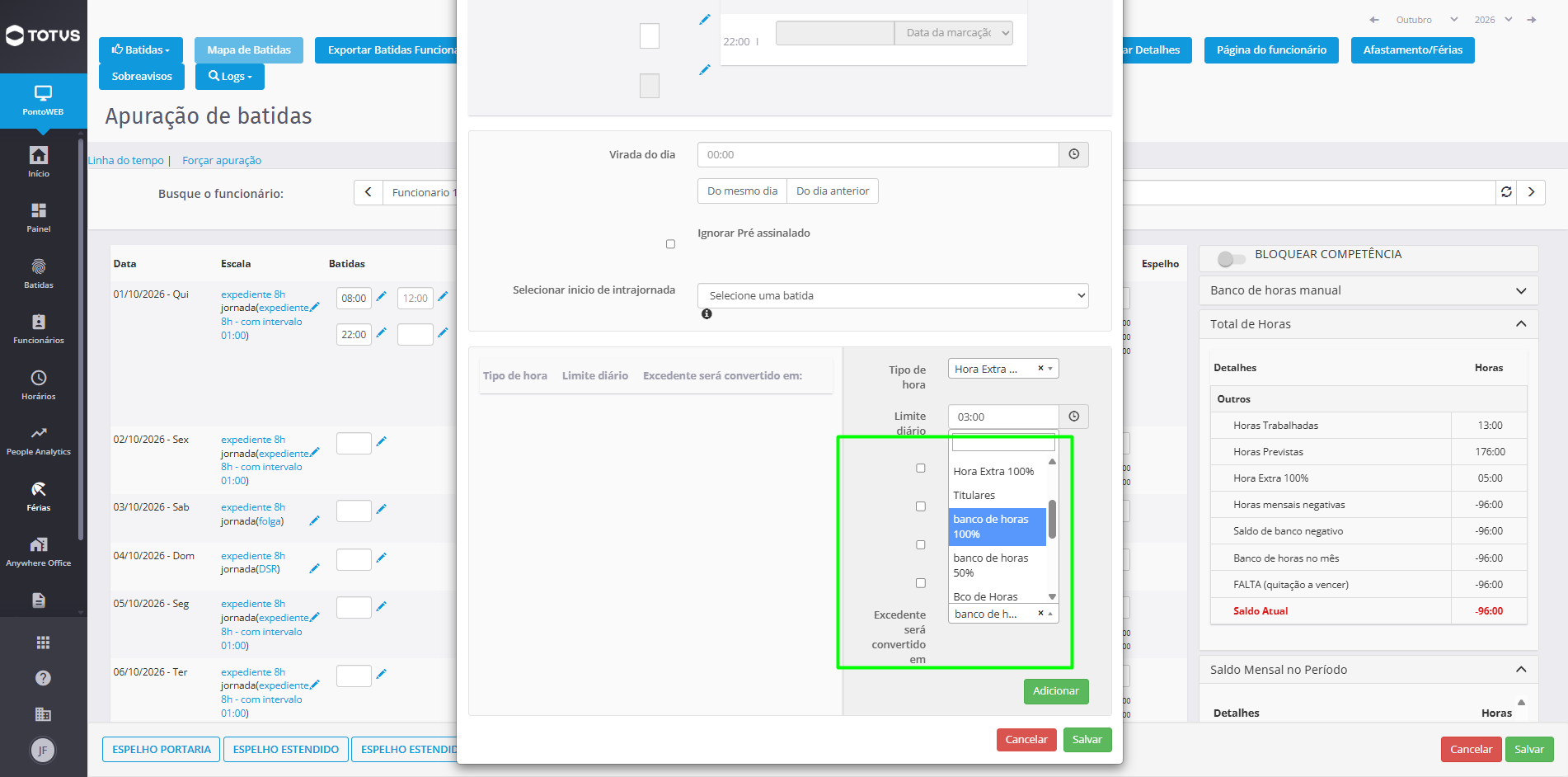Collapse Saldo Mensal no Período panel
The image size is (1568, 777).
1368,670
